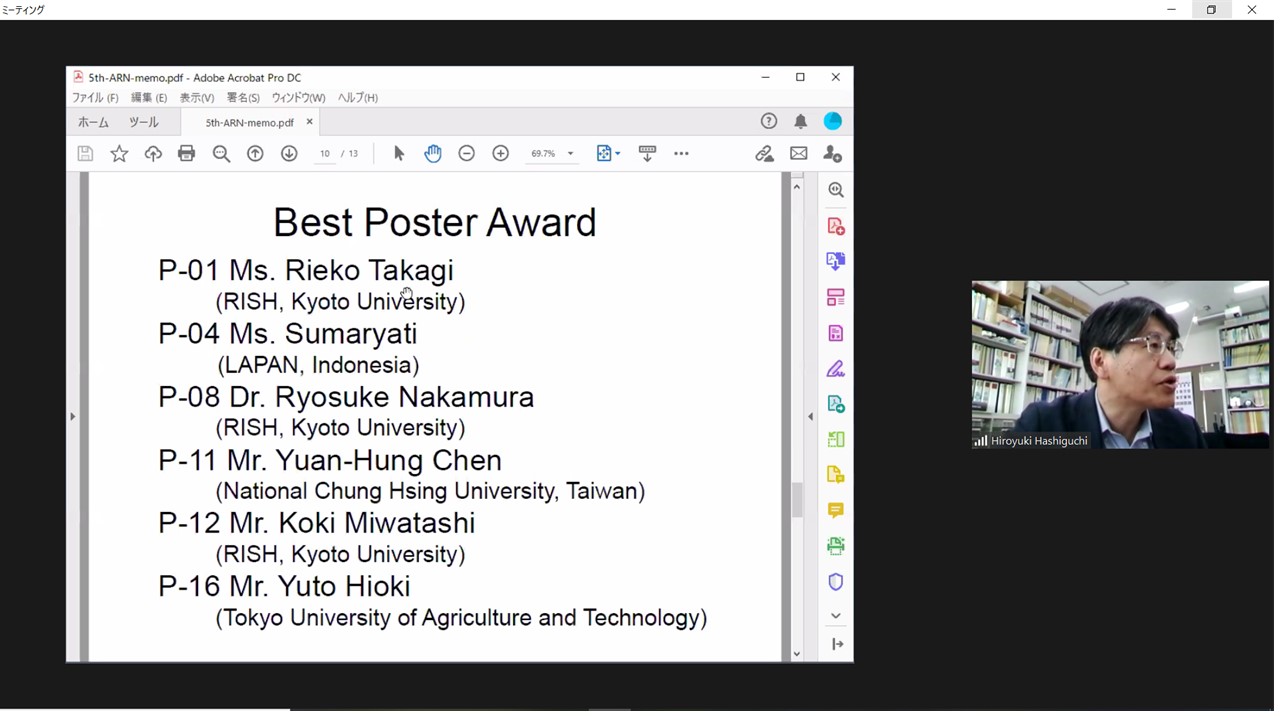Open the green Scan & OCR printer tool
1280x720 pixels.
(836, 546)
